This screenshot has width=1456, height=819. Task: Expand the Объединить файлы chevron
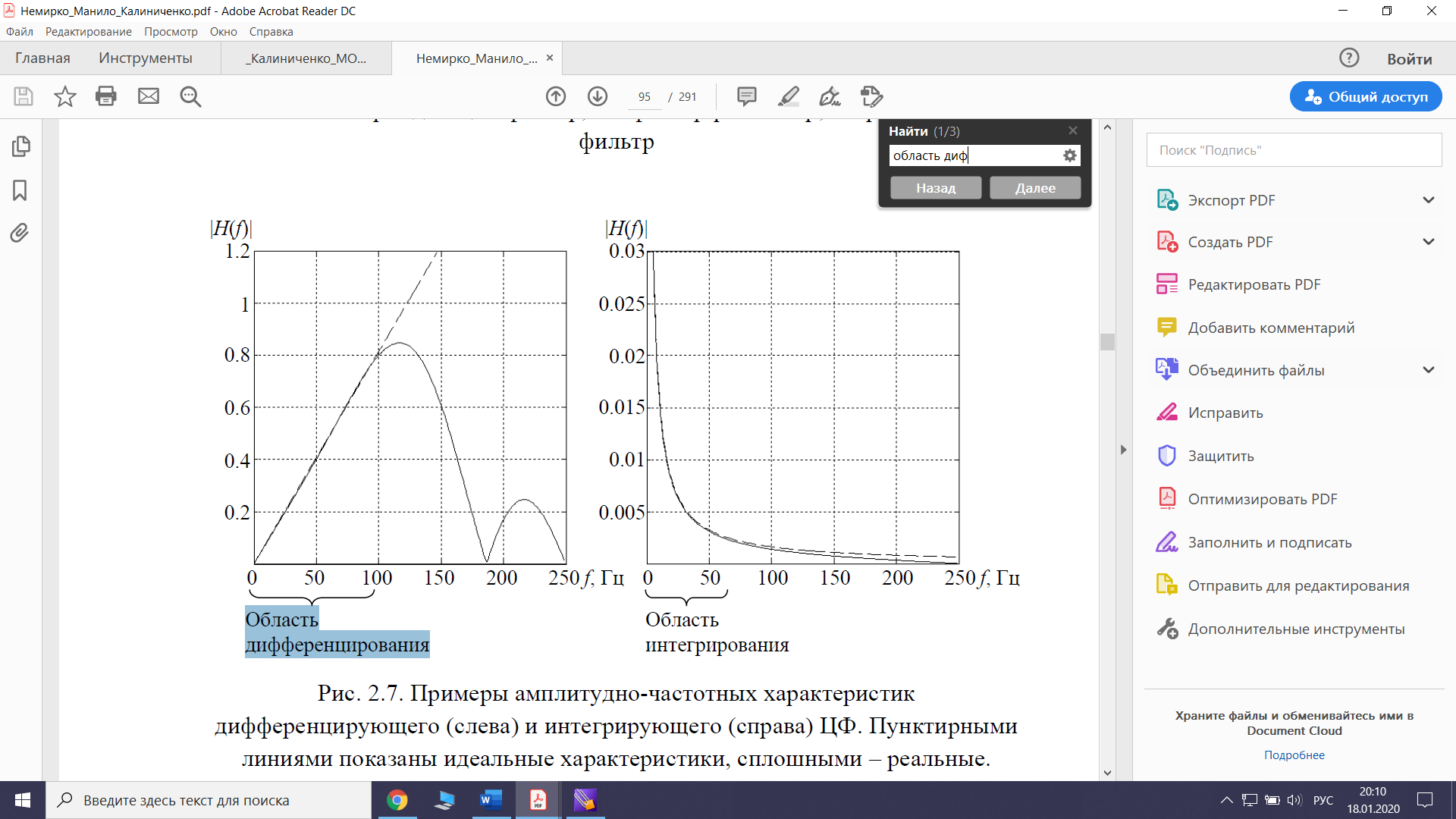pos(1429,370)
